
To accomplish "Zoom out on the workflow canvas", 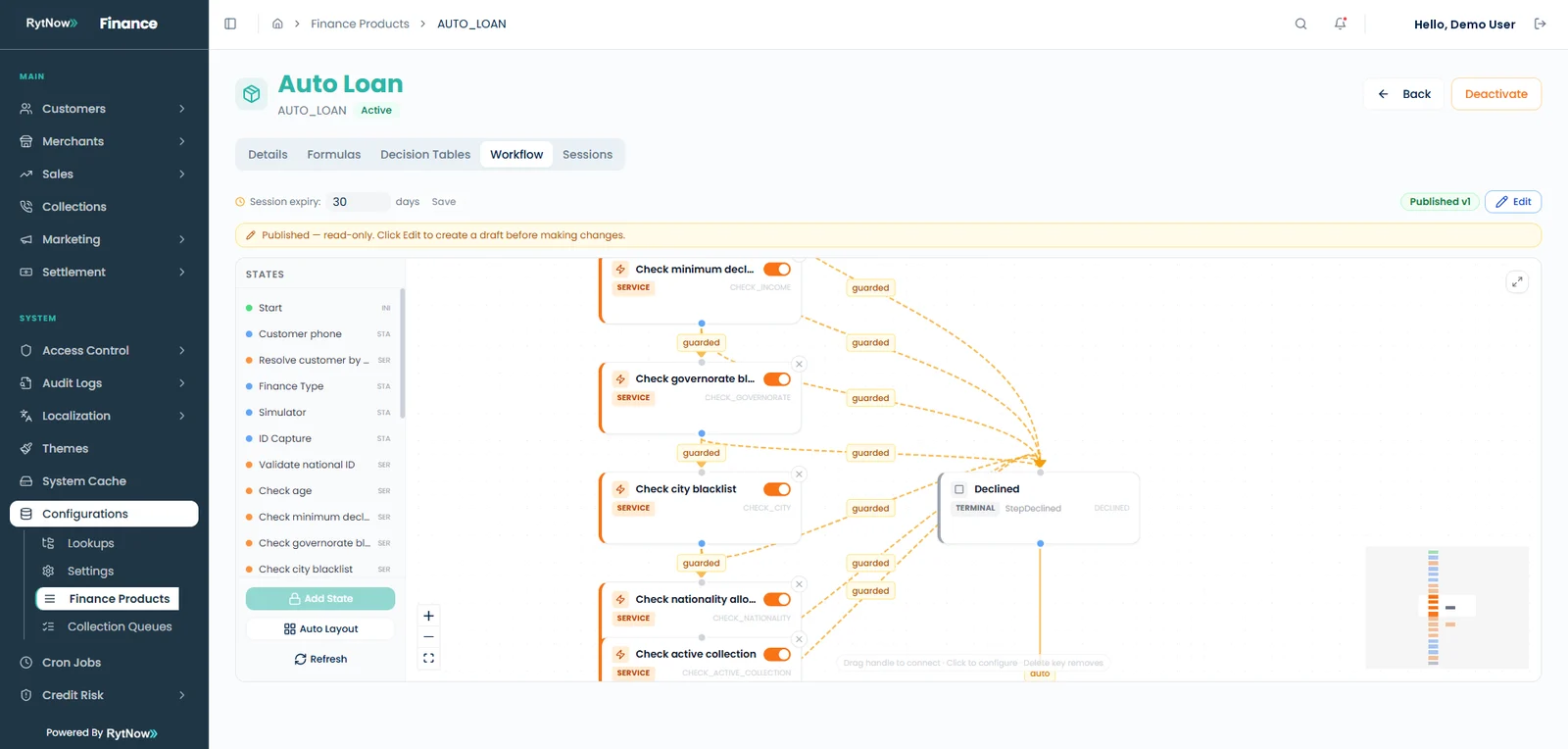I will pyautogui.click(x=428, y=637).
